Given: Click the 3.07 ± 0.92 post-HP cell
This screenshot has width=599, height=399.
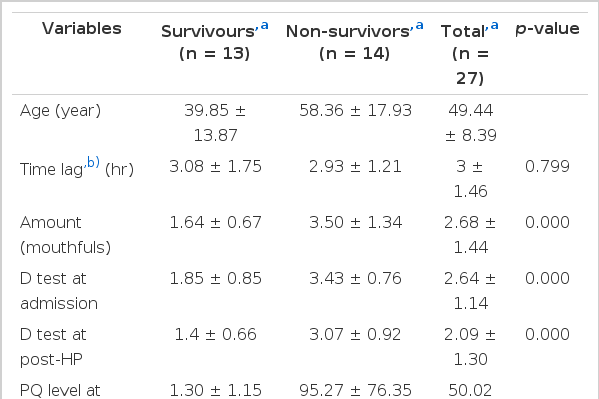Looking at the screenshot, I should point(355,334).
